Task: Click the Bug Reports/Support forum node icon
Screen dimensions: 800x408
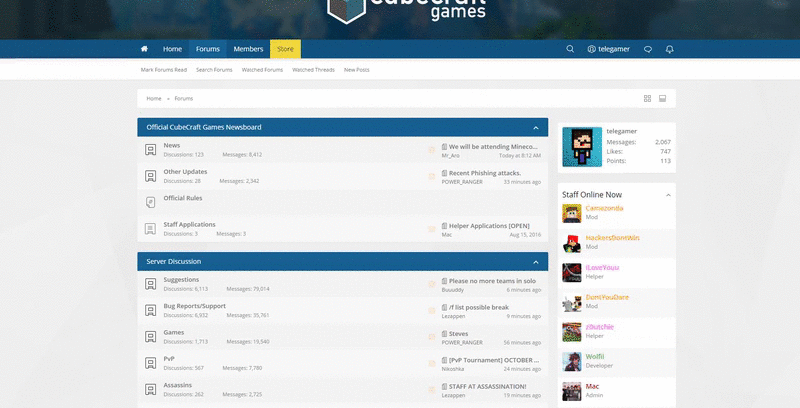Action: (x=151, y=311)
